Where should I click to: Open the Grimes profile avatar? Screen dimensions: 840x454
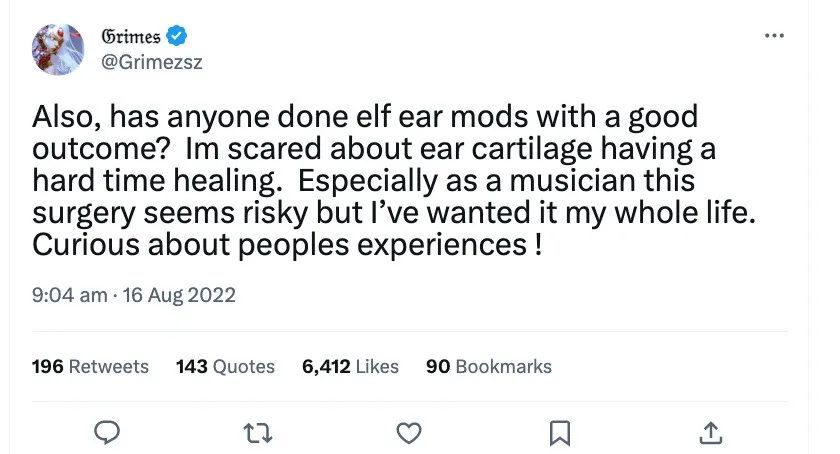click(x=58, y=49)
